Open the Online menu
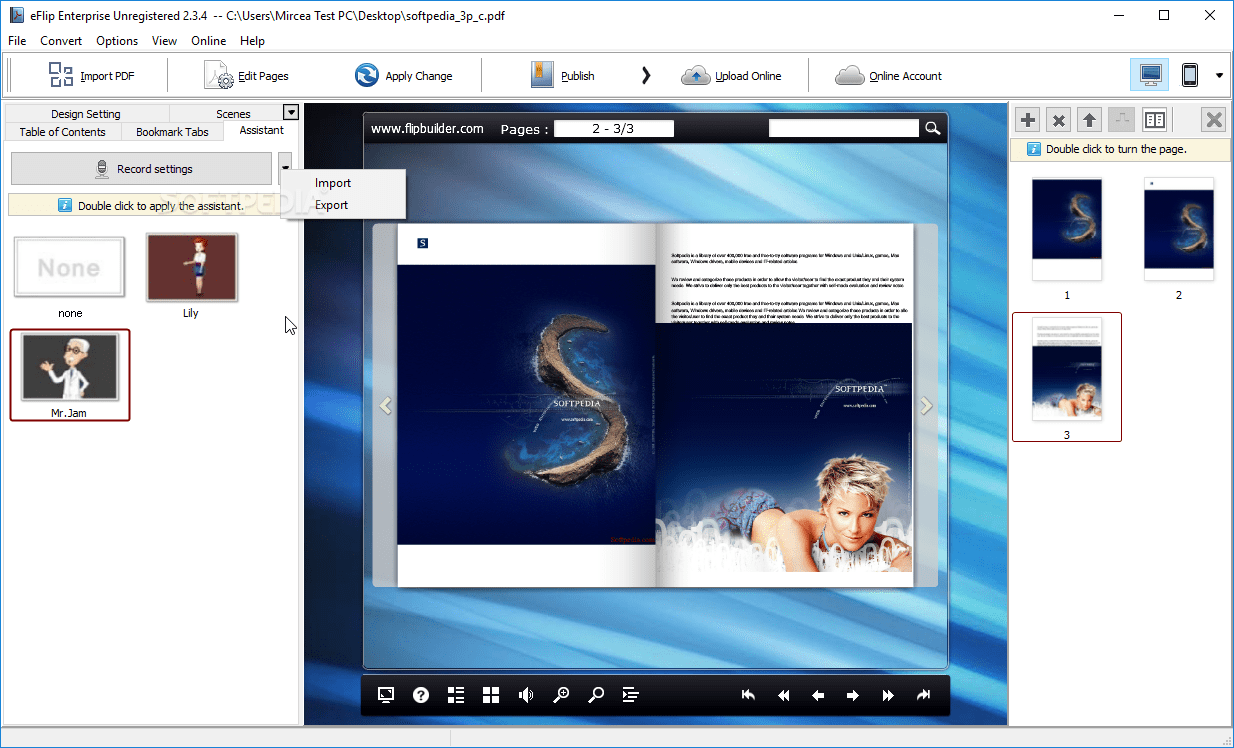This screenshot has width=1234, height=748. point(209,41)
